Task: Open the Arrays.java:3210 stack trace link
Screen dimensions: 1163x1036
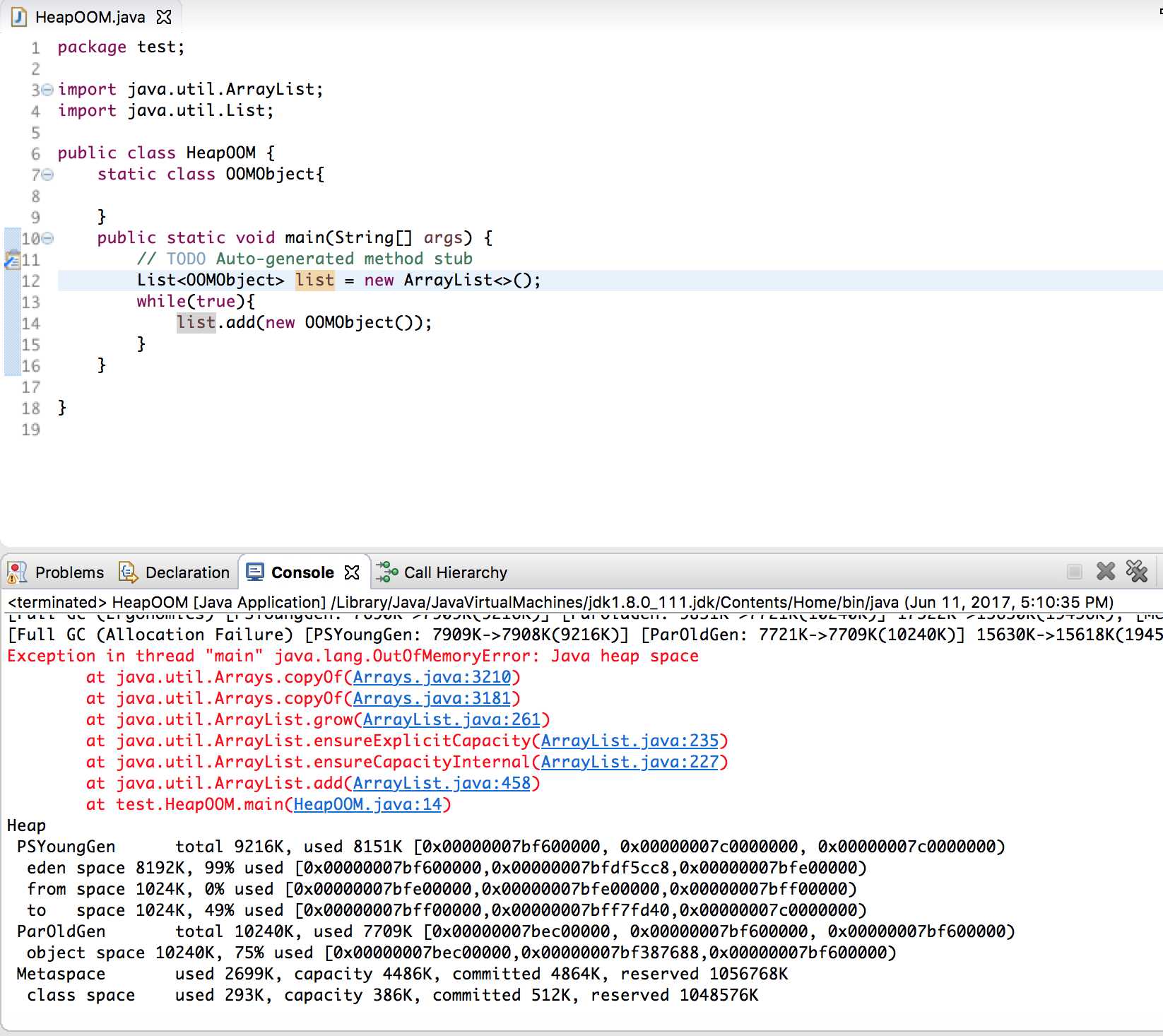Action: tap(432, 677)
